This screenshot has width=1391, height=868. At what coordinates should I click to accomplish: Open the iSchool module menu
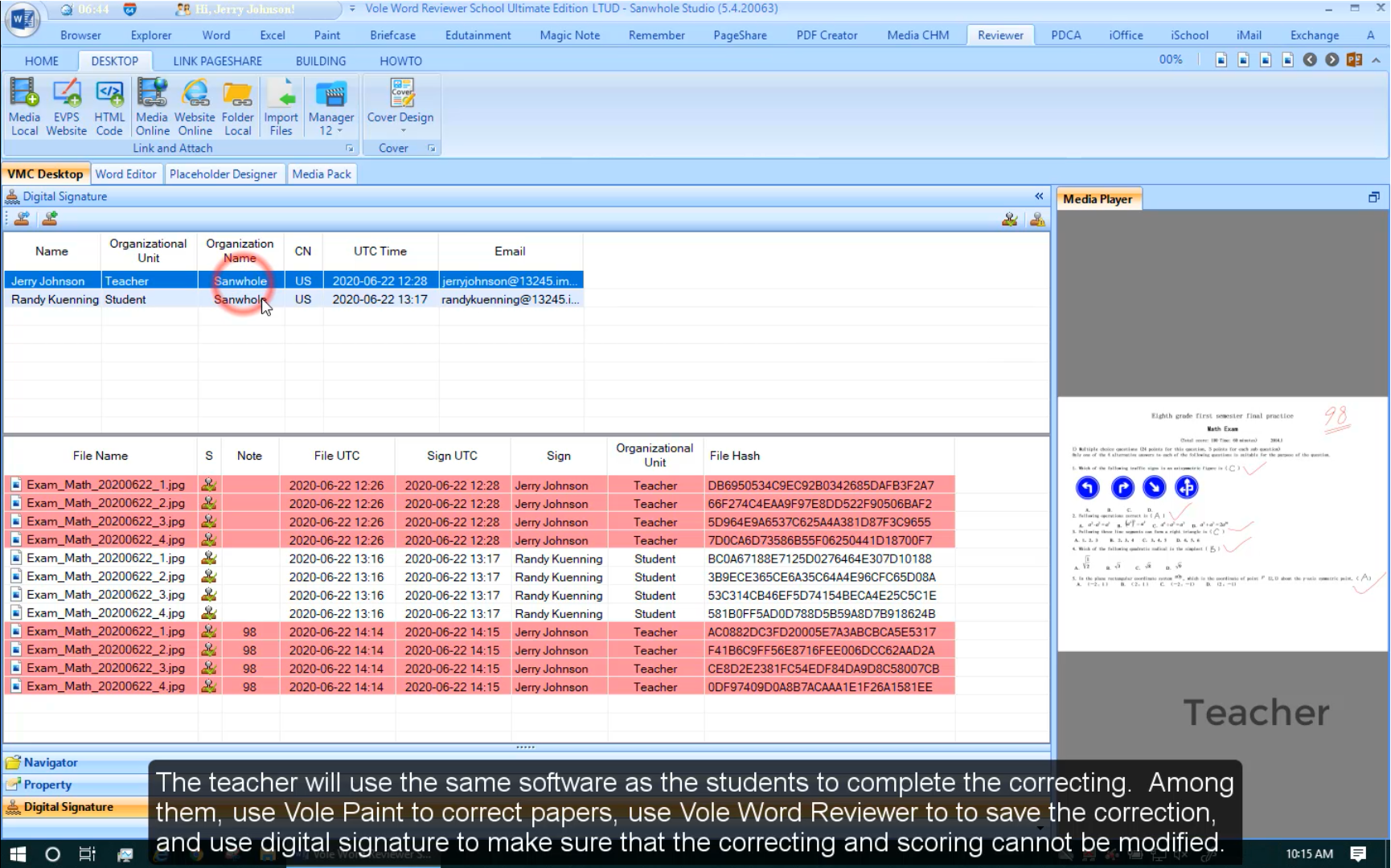coord(1189,35)
